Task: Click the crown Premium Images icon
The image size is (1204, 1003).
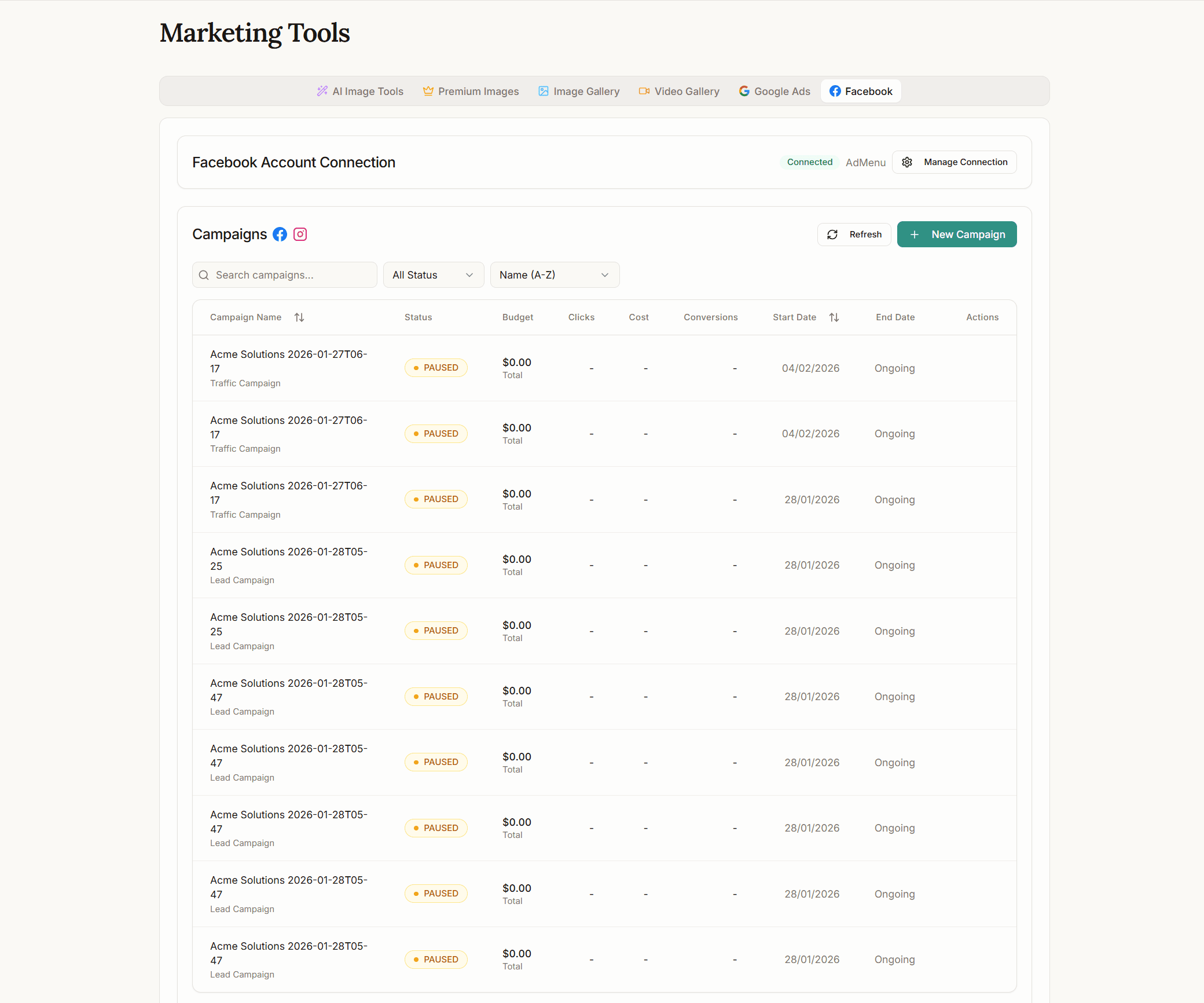Action: tap(428, 91)
